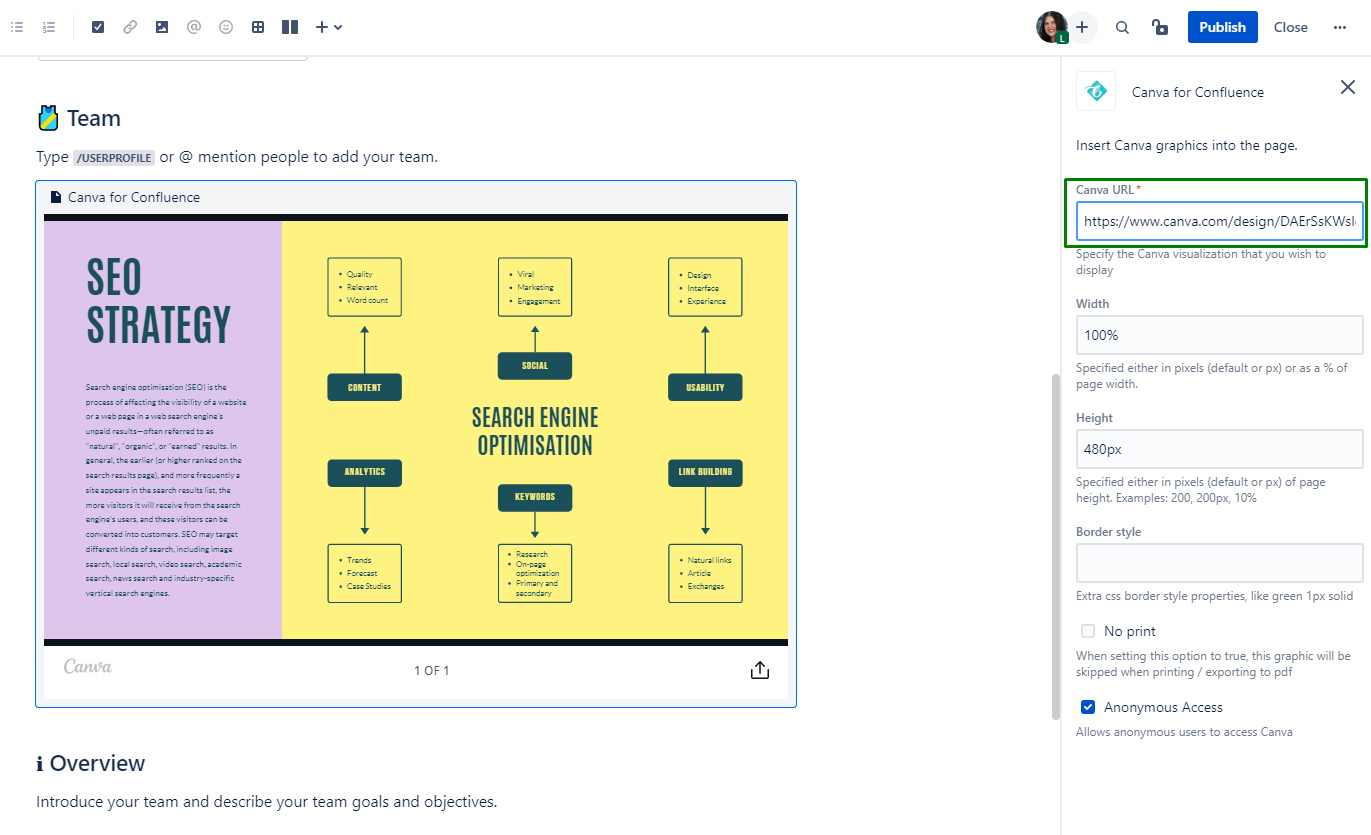Viewport: 1371px width, 835px height.
Task: Open page restrictions via the lock icon
Action: (x=1159, y=27)
